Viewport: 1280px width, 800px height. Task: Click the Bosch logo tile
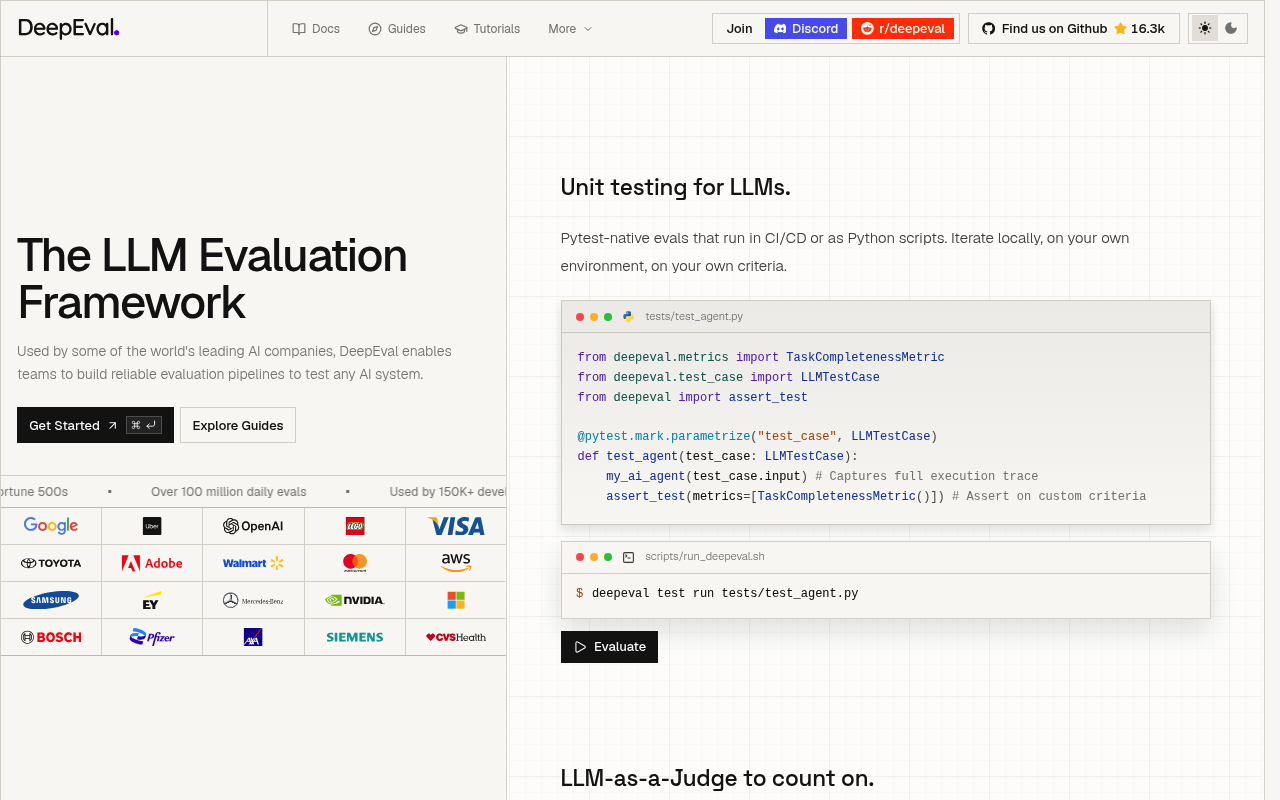(51, 637)
